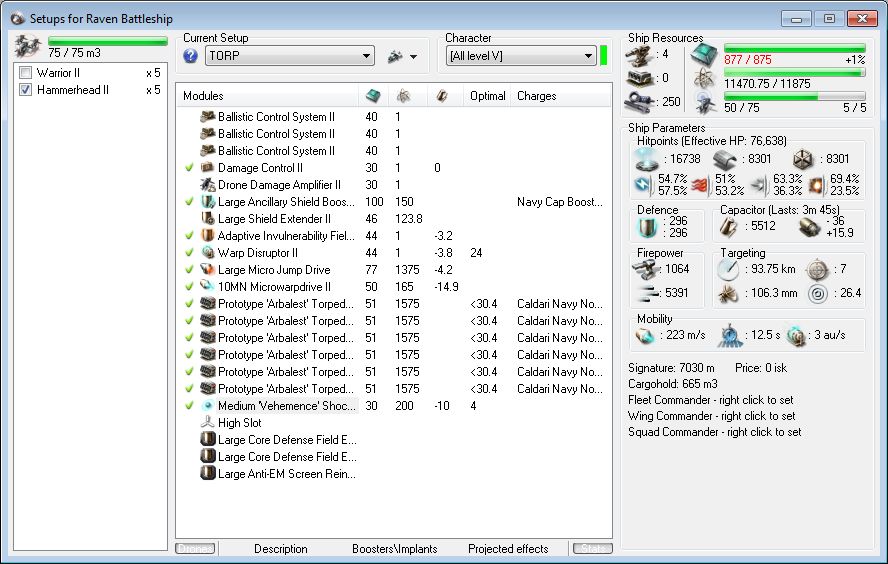Screen dimensions: 888x564
Task: Select the Navy Cap Booster charge cell
Action: [560, 202]
